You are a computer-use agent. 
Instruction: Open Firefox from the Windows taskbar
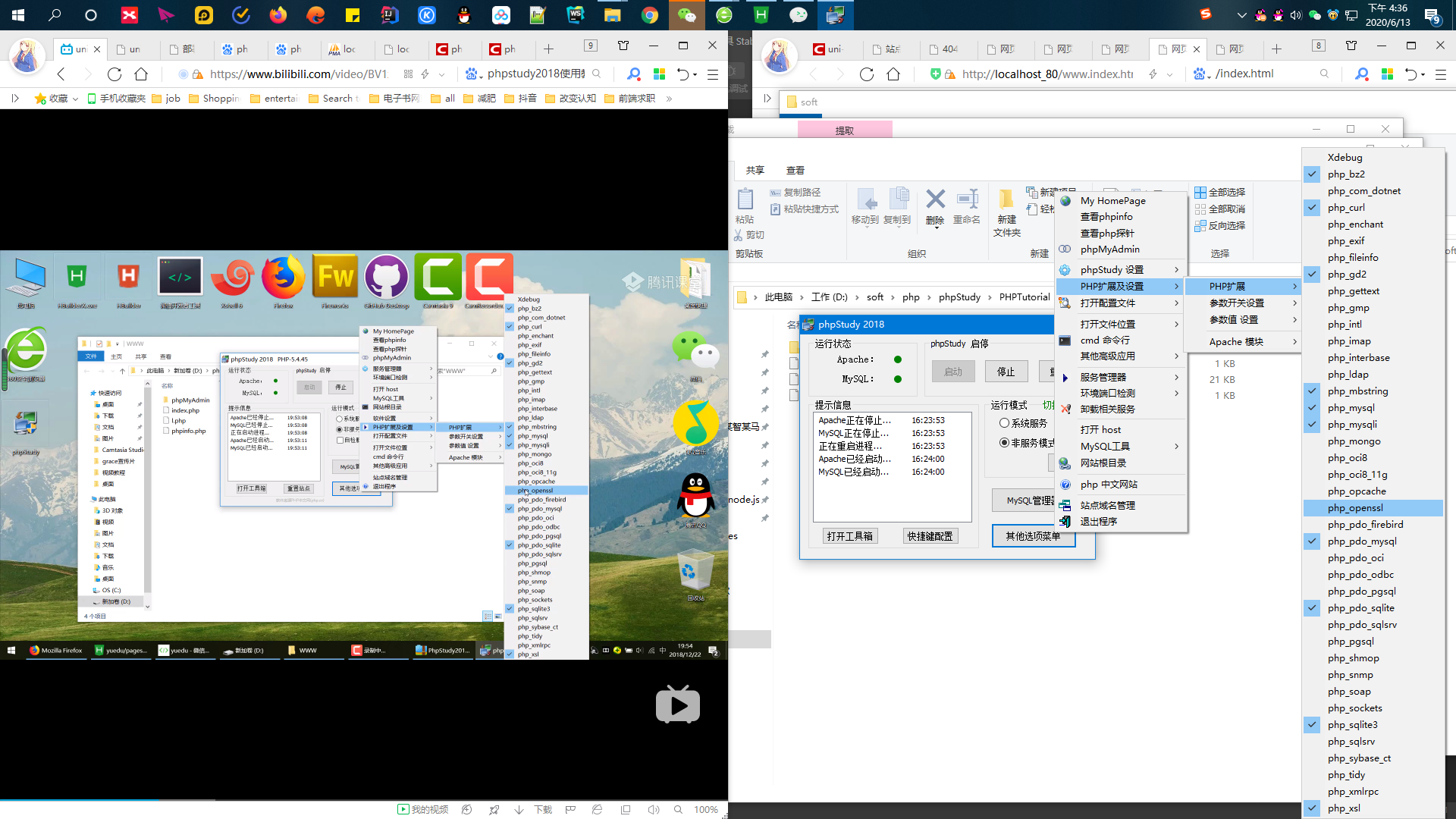click(278, 14)
